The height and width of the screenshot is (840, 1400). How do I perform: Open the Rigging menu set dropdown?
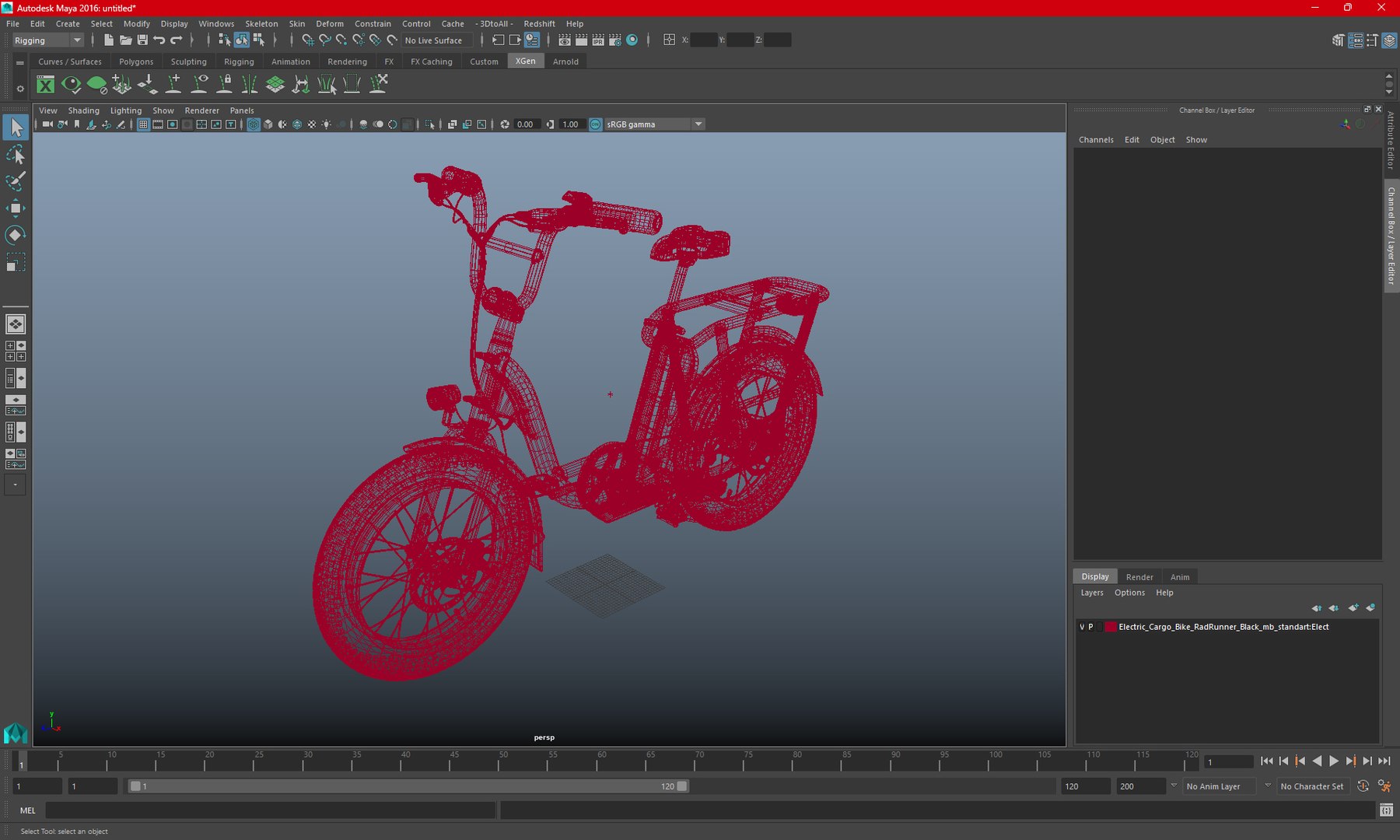(x=47, y=40)
